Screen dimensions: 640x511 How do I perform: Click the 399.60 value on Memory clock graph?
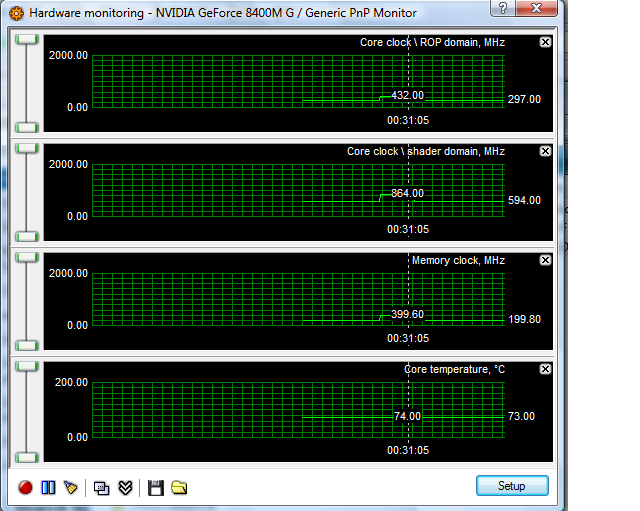pos(407,314)
